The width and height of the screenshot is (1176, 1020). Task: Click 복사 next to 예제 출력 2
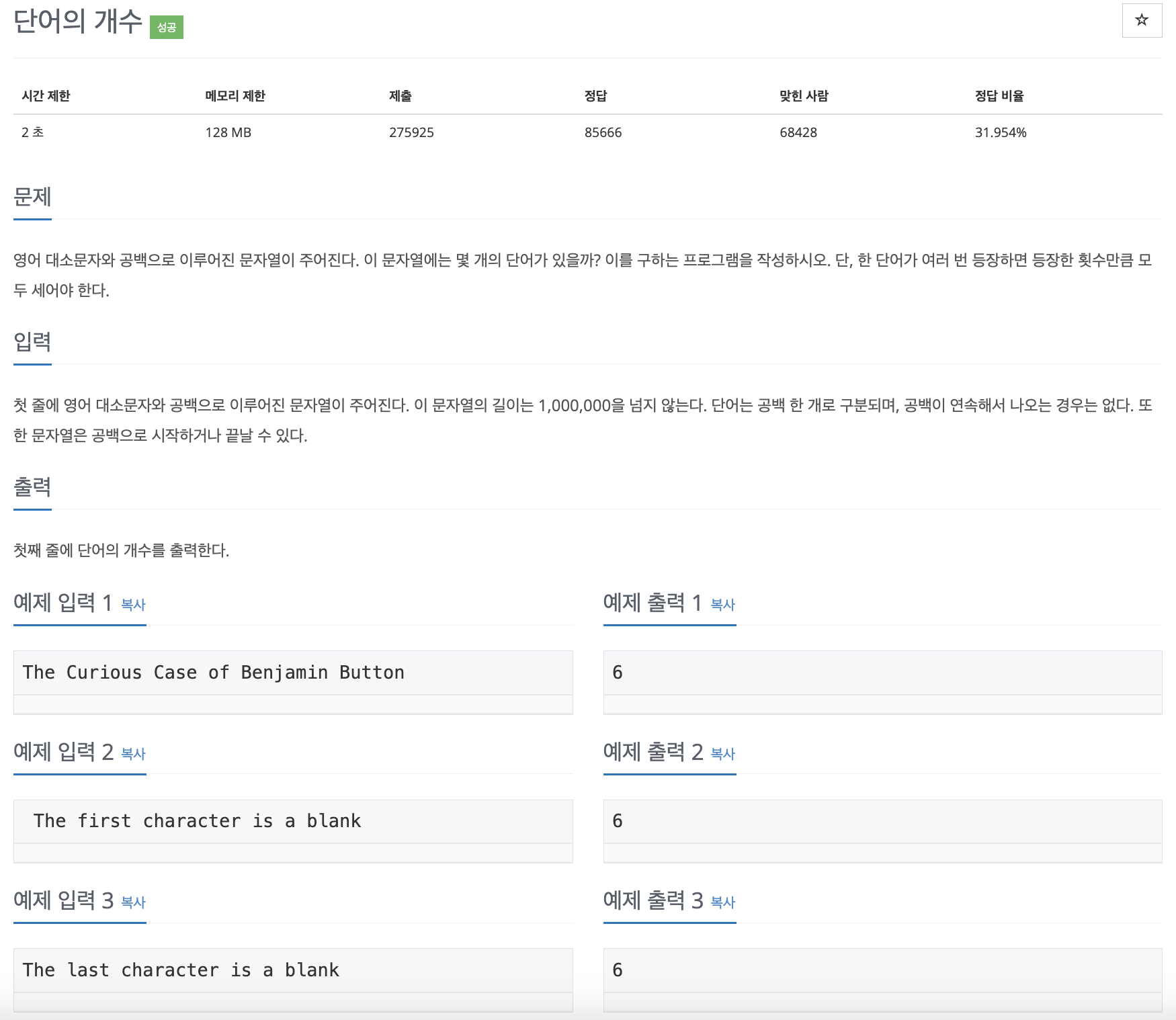click(722, 754)
